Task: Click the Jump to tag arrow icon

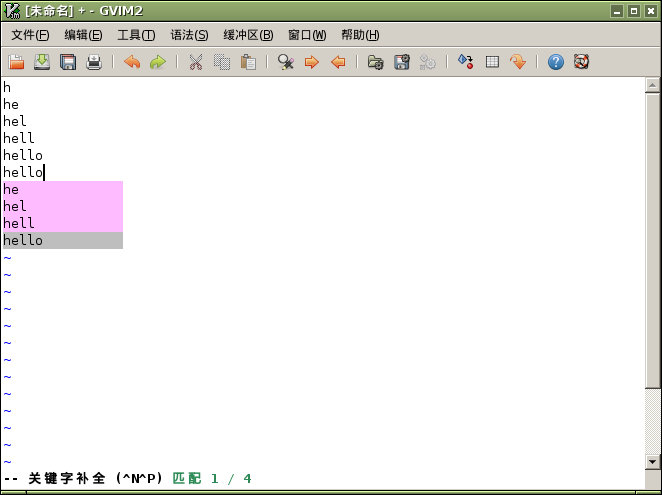Action: [518, 62]
